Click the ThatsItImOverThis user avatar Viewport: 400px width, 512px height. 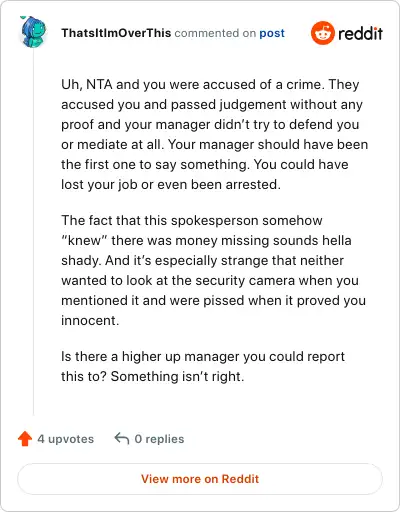[x=33, y=32]
